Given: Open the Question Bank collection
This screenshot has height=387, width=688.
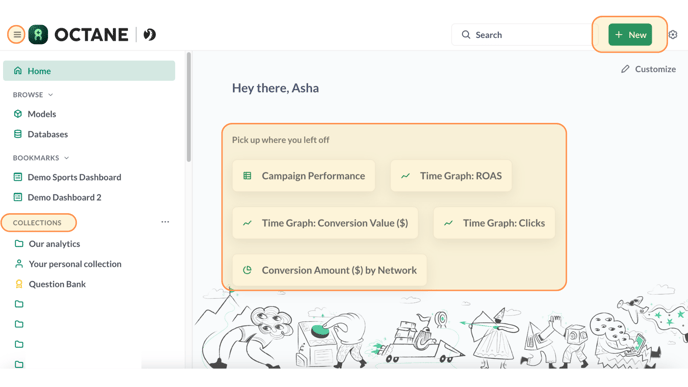Looking at the screenshot, I should 89,284.
